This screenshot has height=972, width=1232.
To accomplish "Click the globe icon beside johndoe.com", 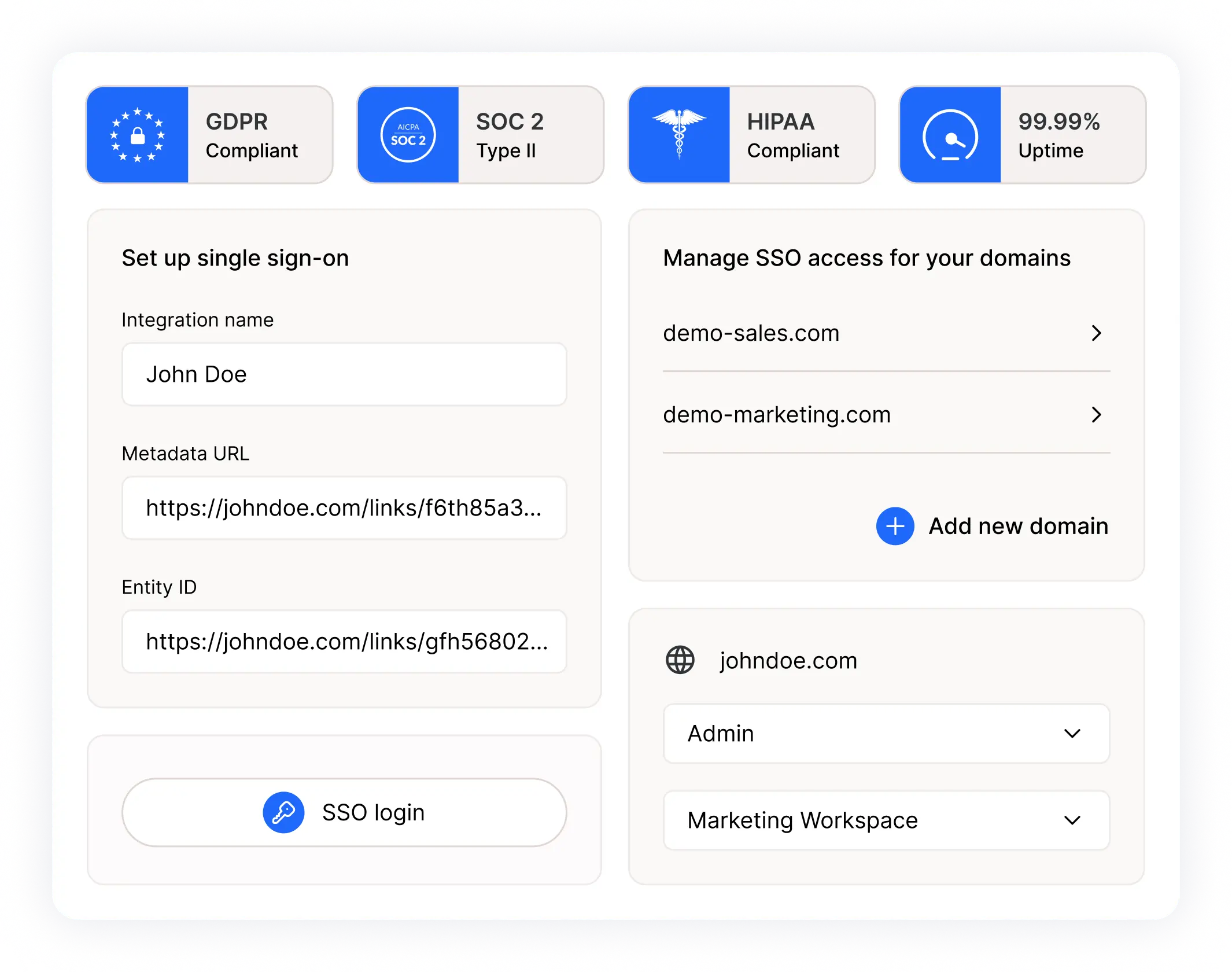I will coord(680,660).
